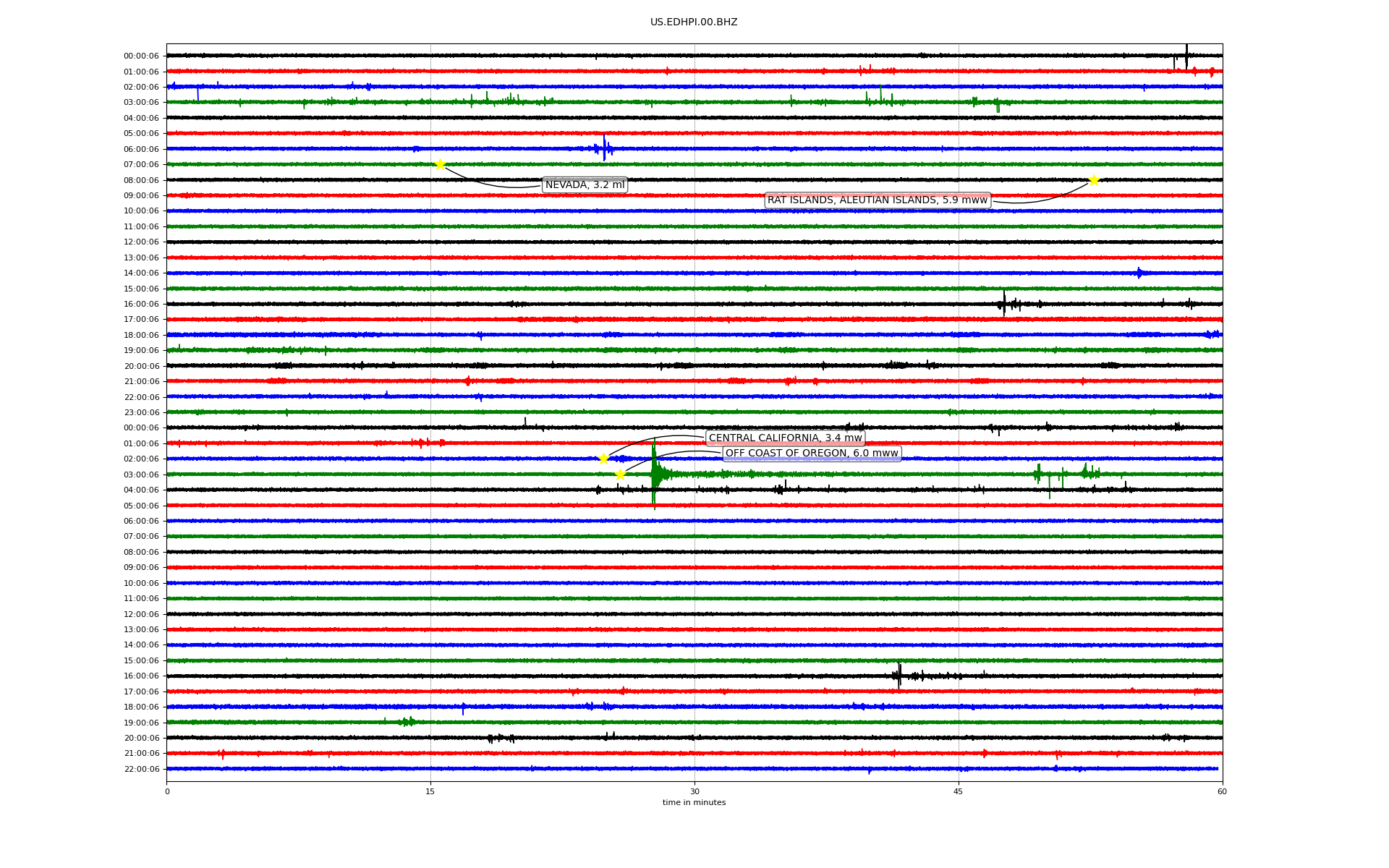The image size is (1389, 868).
Task: Click the 60 minute x-axis tick label
Action: point(1222,791)
